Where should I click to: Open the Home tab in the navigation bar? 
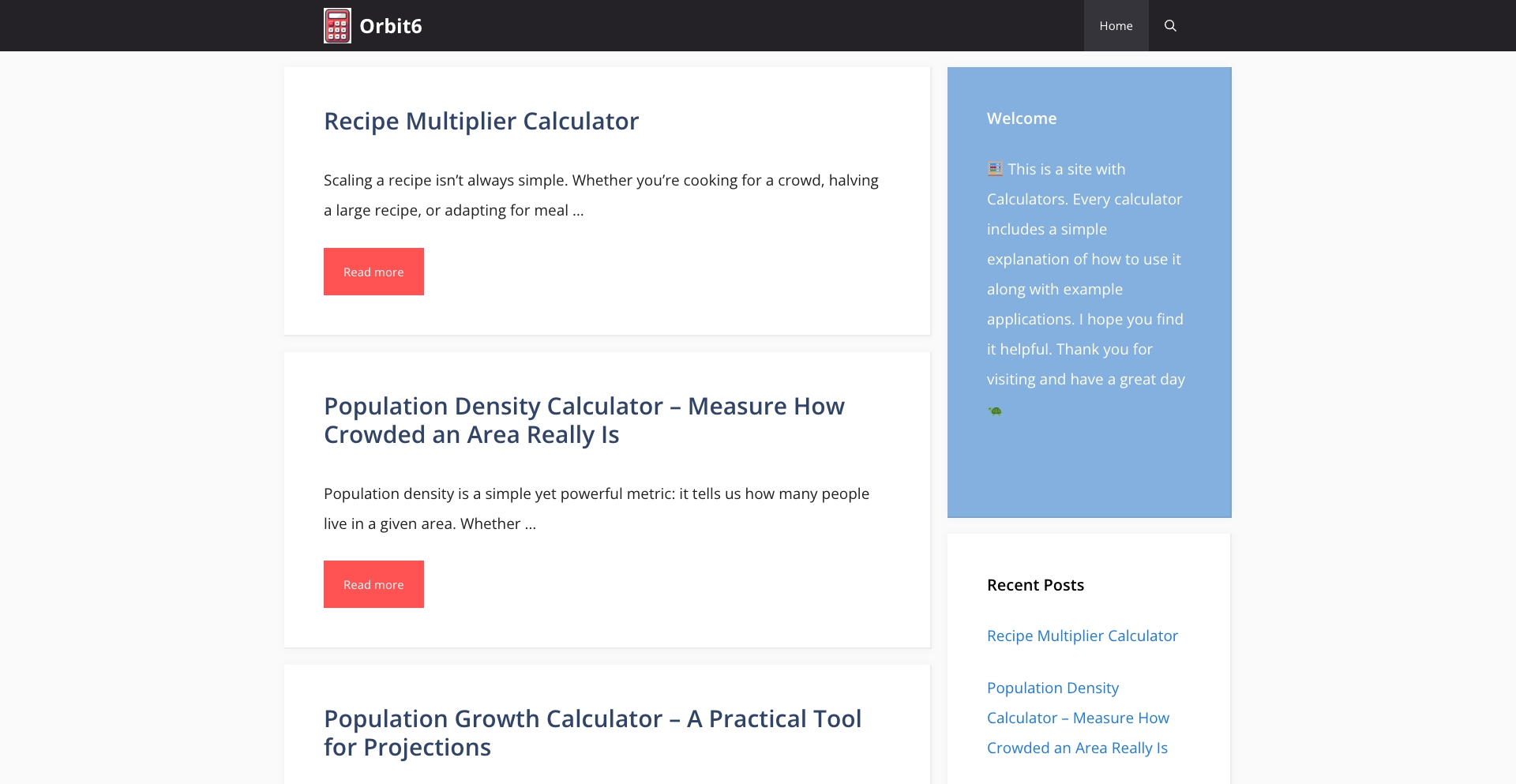(x=1116, y=24)
